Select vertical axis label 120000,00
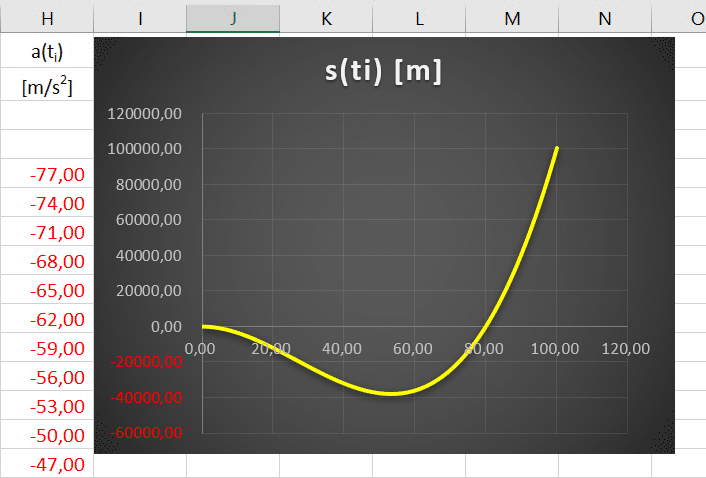Viewport: 706px width, 478px height. pyautogui.click(x=146, y=114)
